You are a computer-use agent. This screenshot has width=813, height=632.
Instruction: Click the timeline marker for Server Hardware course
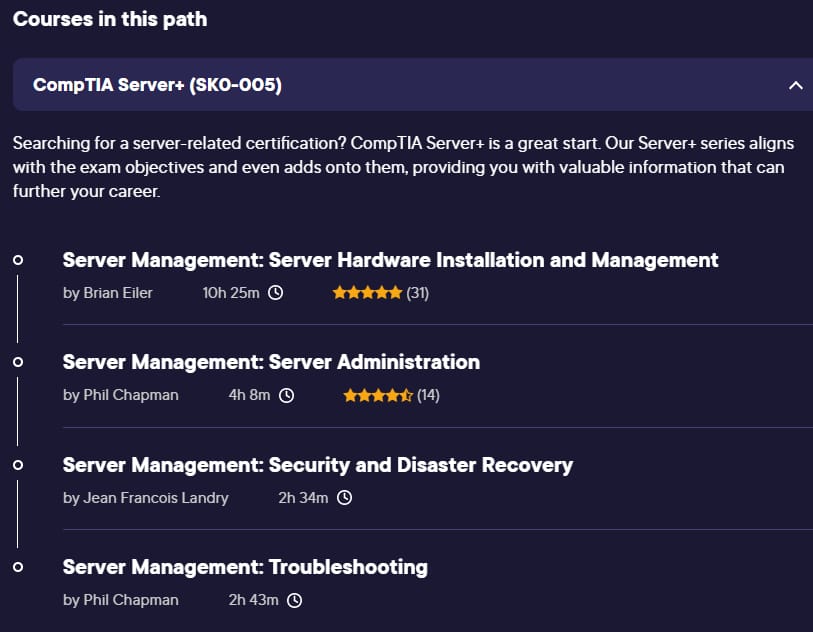click(18, 260)
